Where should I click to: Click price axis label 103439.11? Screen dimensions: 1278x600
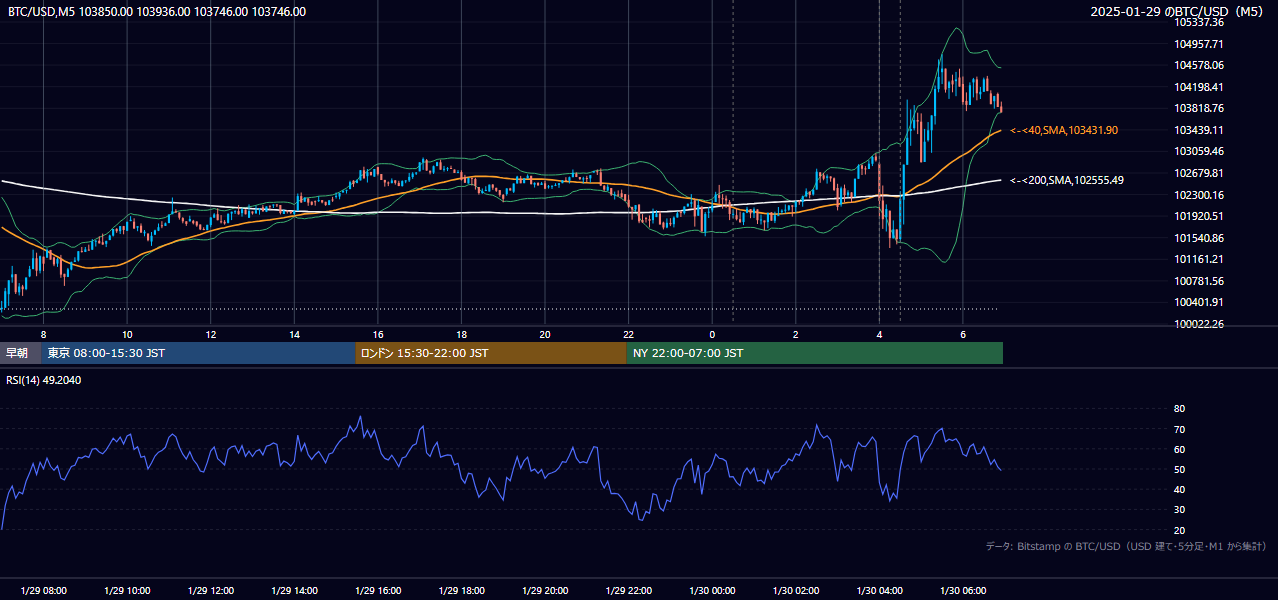tap(1199, 130)
